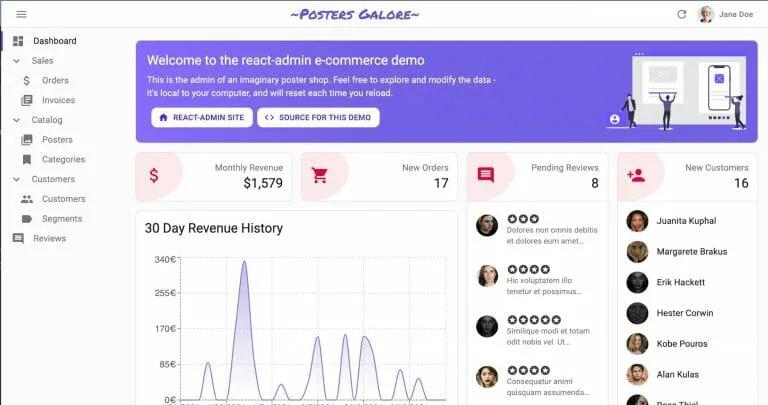Click the Segments label icon in sidebar
Screen dimensions: 768x405
click(x=27, y=218)
